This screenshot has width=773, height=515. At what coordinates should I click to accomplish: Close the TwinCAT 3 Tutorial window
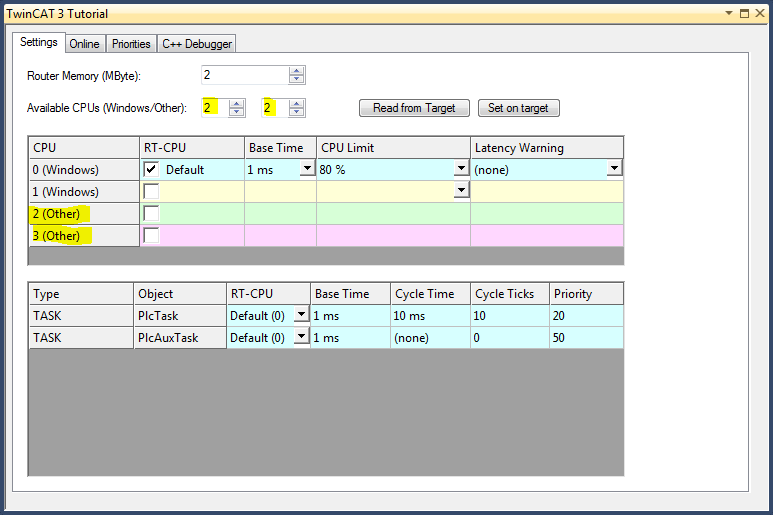tap(760, 13)
